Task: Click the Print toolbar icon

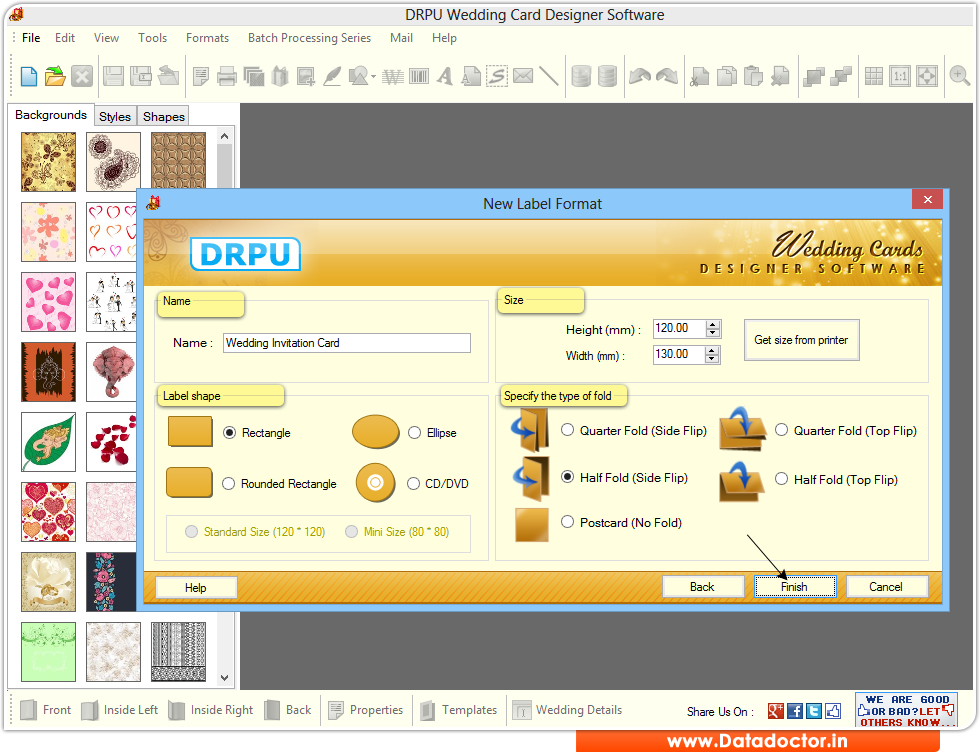Action: click(227, 76)
